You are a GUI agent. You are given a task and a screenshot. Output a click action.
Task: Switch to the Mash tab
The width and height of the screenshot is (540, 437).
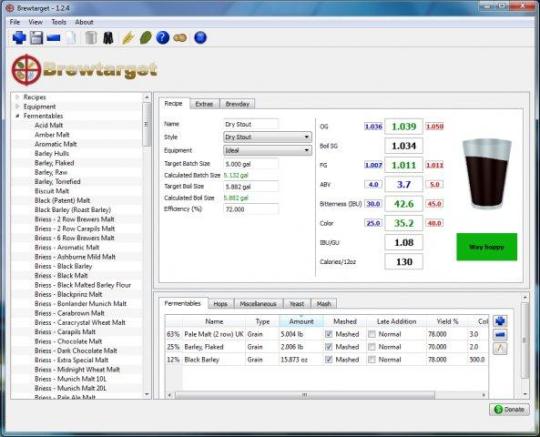tap(324, 304)
